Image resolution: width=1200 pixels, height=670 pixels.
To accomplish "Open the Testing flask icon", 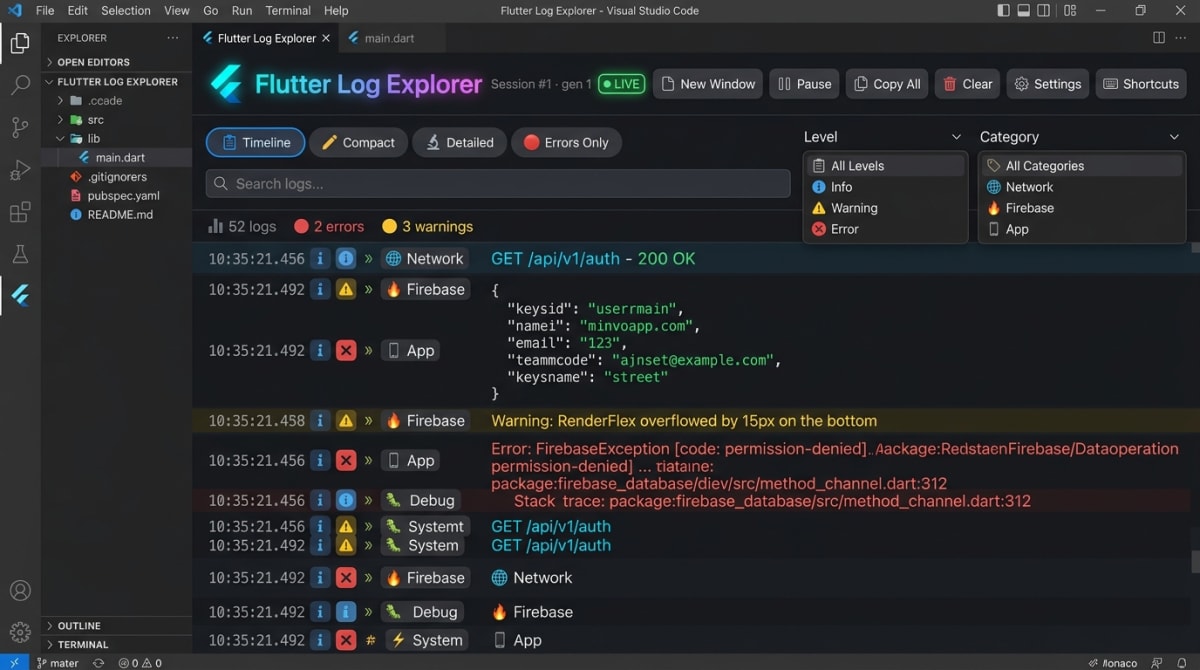I will [20, 254].
